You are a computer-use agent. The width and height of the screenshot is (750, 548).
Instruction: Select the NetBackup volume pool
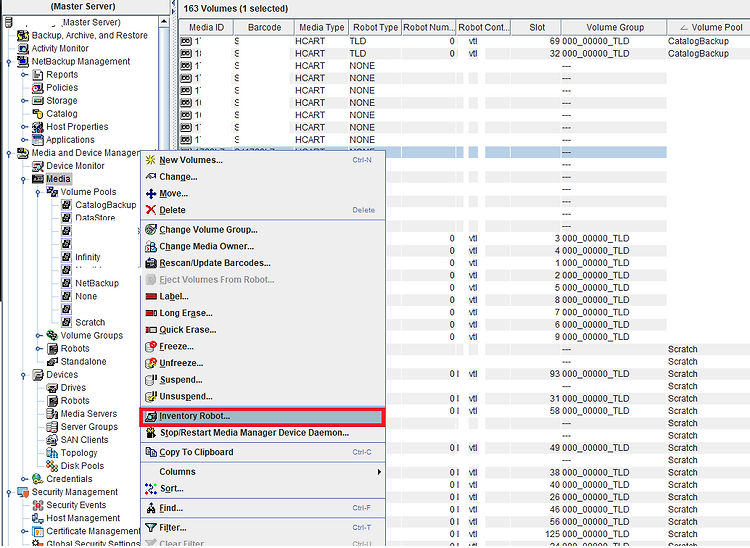(x=97, y=283)
